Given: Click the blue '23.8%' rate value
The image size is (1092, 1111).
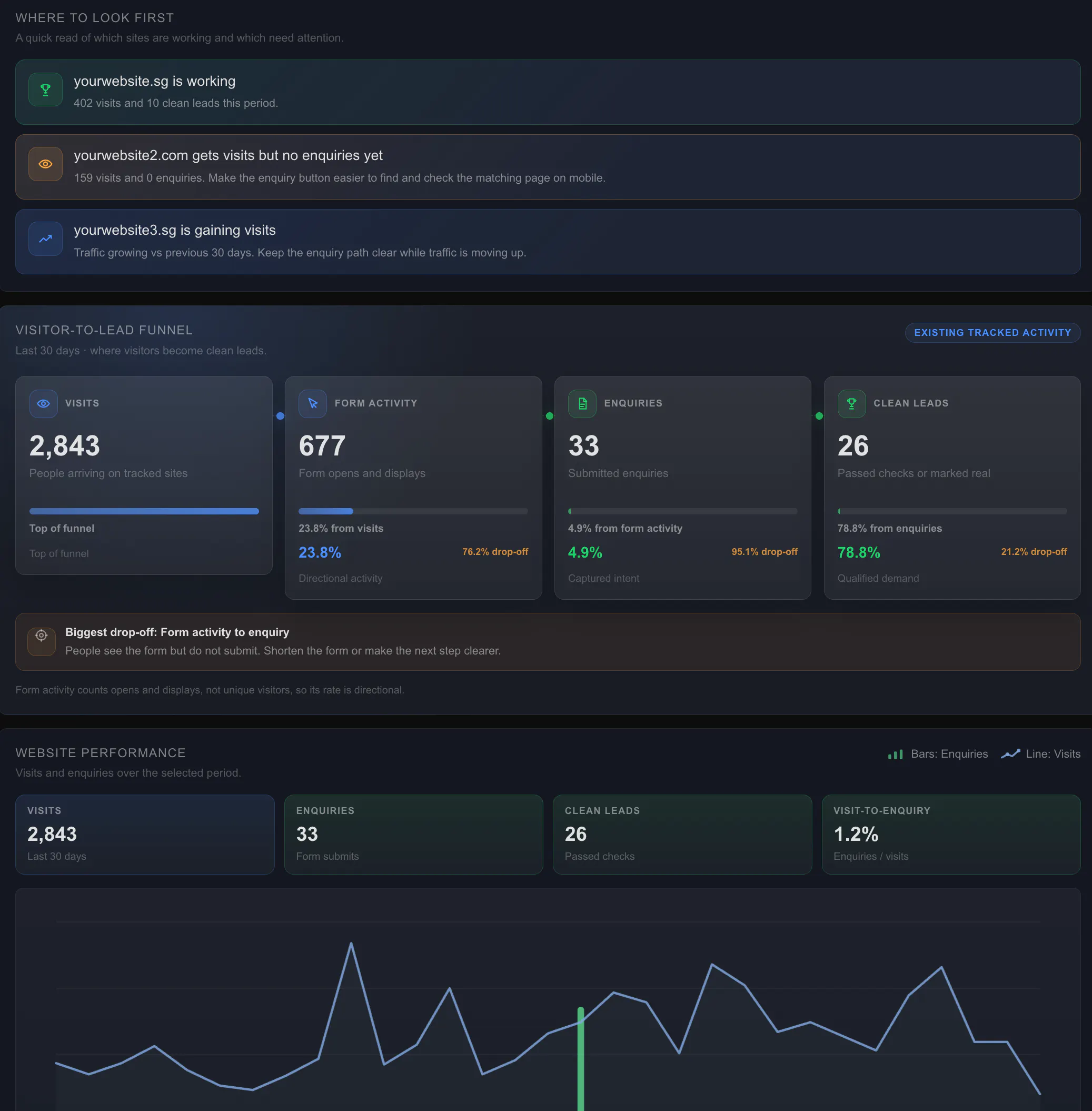Looking at the screenshot, I should point(320,553).
